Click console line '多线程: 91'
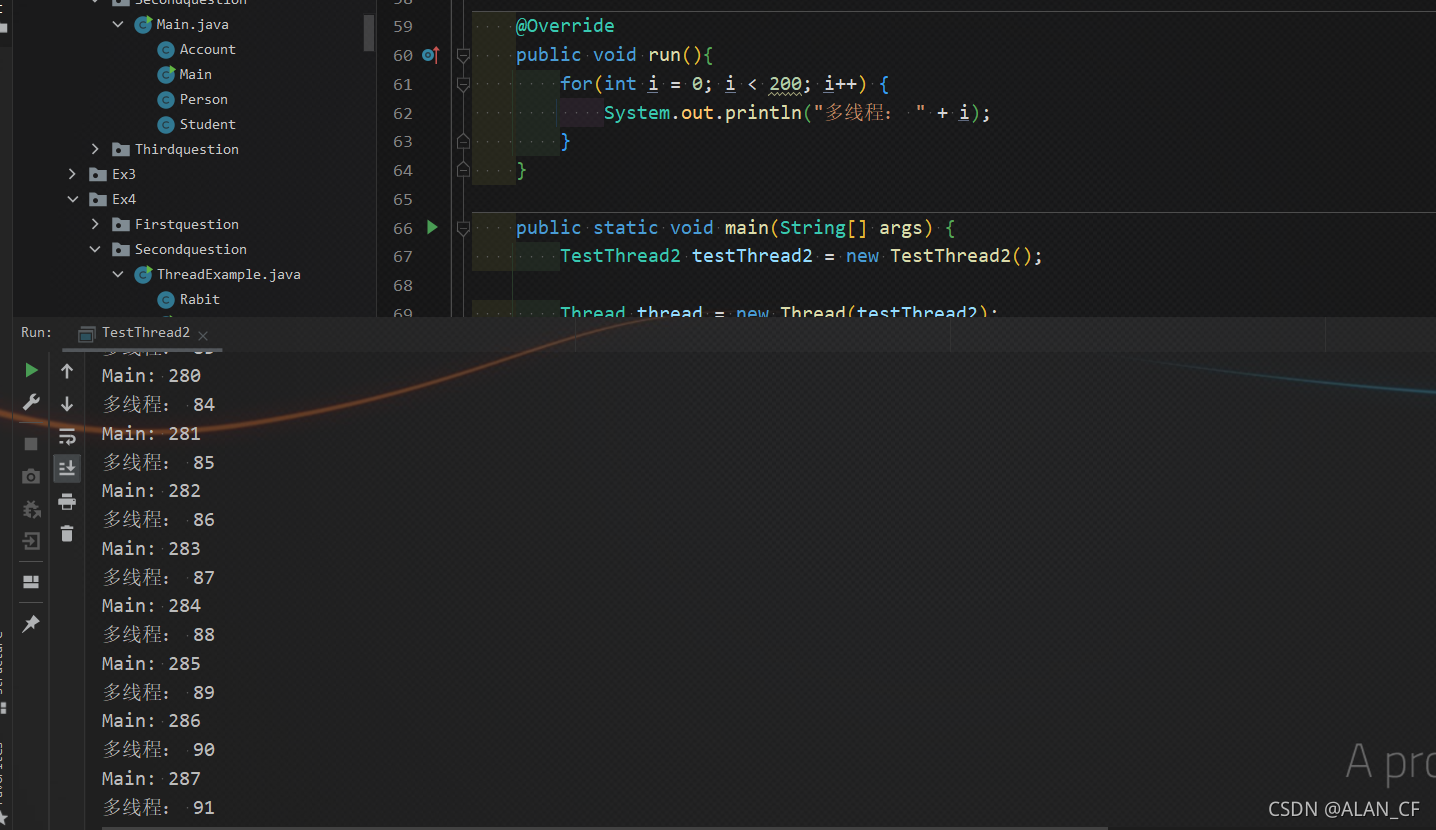 coord(159,808)
